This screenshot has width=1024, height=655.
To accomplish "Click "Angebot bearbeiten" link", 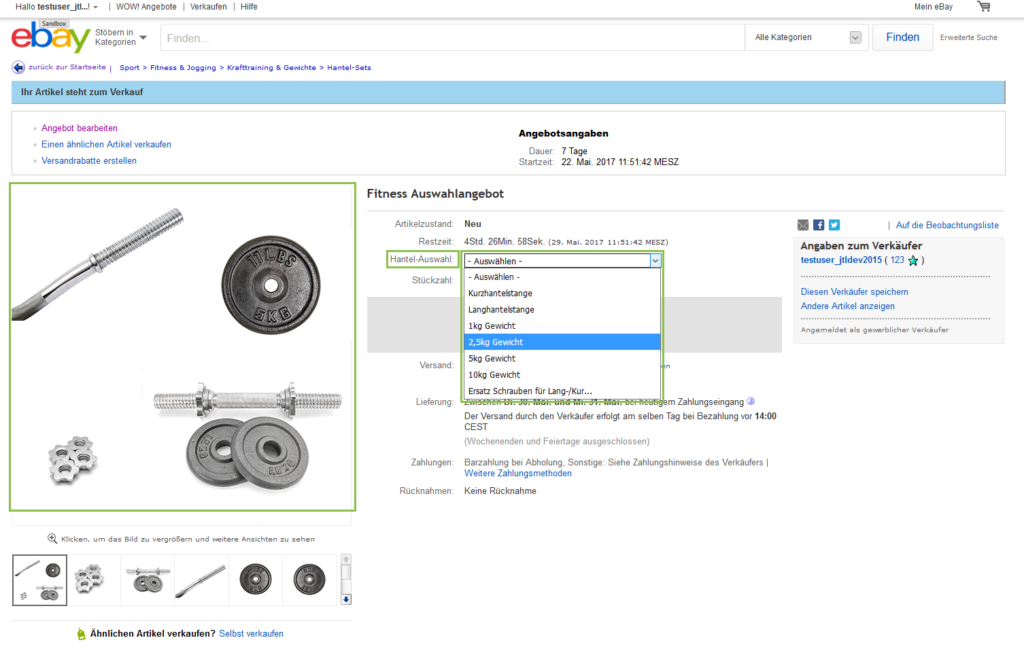I will (x=79, y=128).
